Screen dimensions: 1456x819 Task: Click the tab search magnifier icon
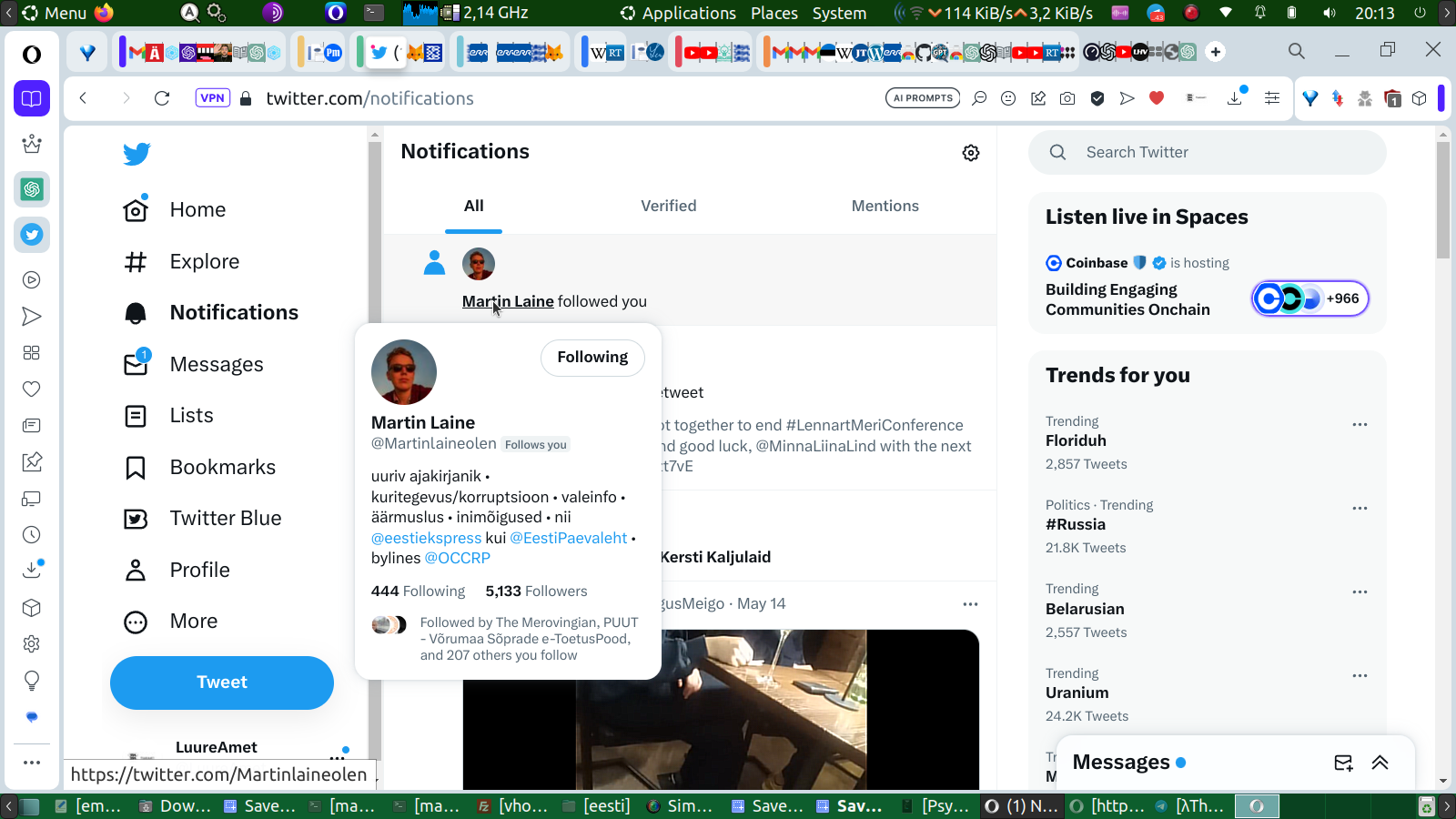pos(1297,51)
